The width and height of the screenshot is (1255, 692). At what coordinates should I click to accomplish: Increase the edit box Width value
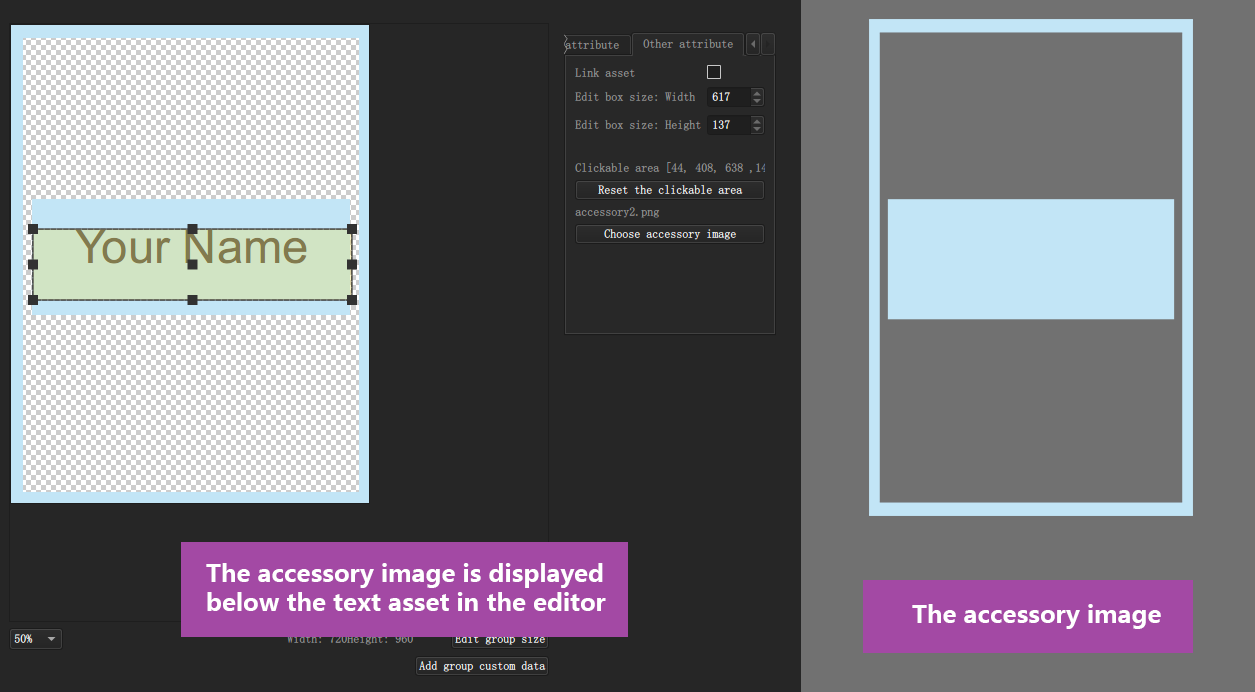coord(757,93)
